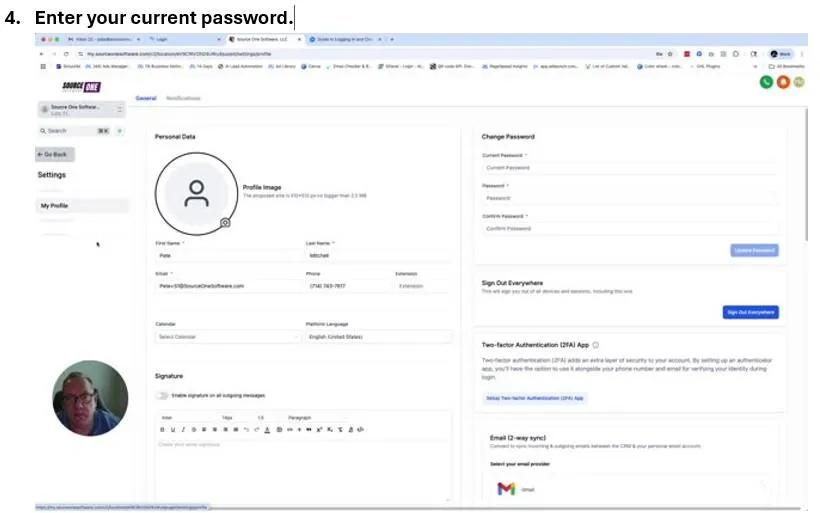Click the Current Password input field
The height and width of the screenshot is (513, 820).
630,168
